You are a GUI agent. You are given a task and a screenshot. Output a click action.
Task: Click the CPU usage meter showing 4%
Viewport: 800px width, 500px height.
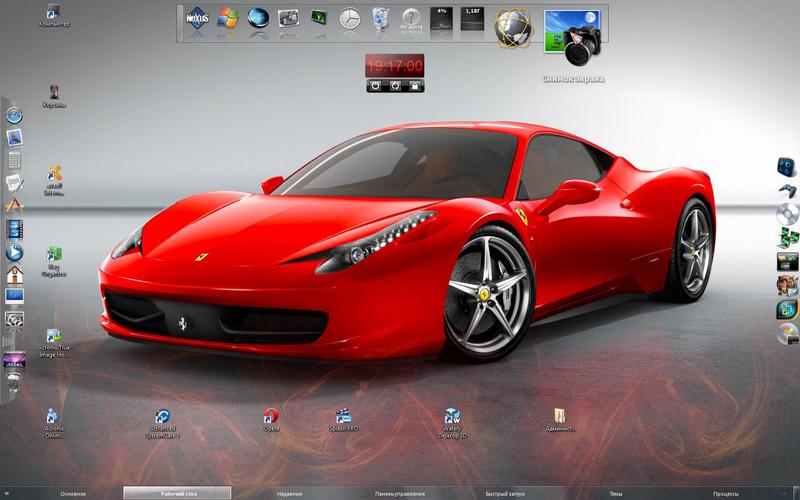(x=441, y=19)
